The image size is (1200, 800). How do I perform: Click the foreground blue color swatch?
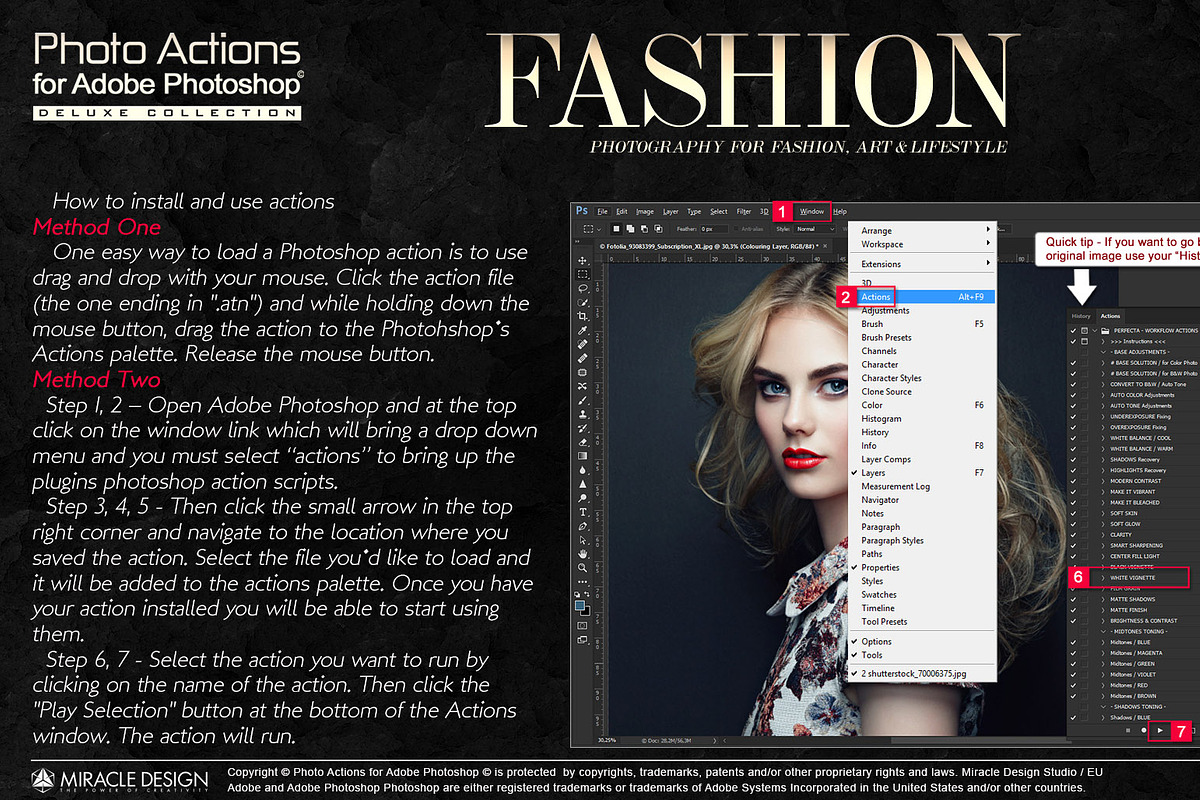pos(579,605)
